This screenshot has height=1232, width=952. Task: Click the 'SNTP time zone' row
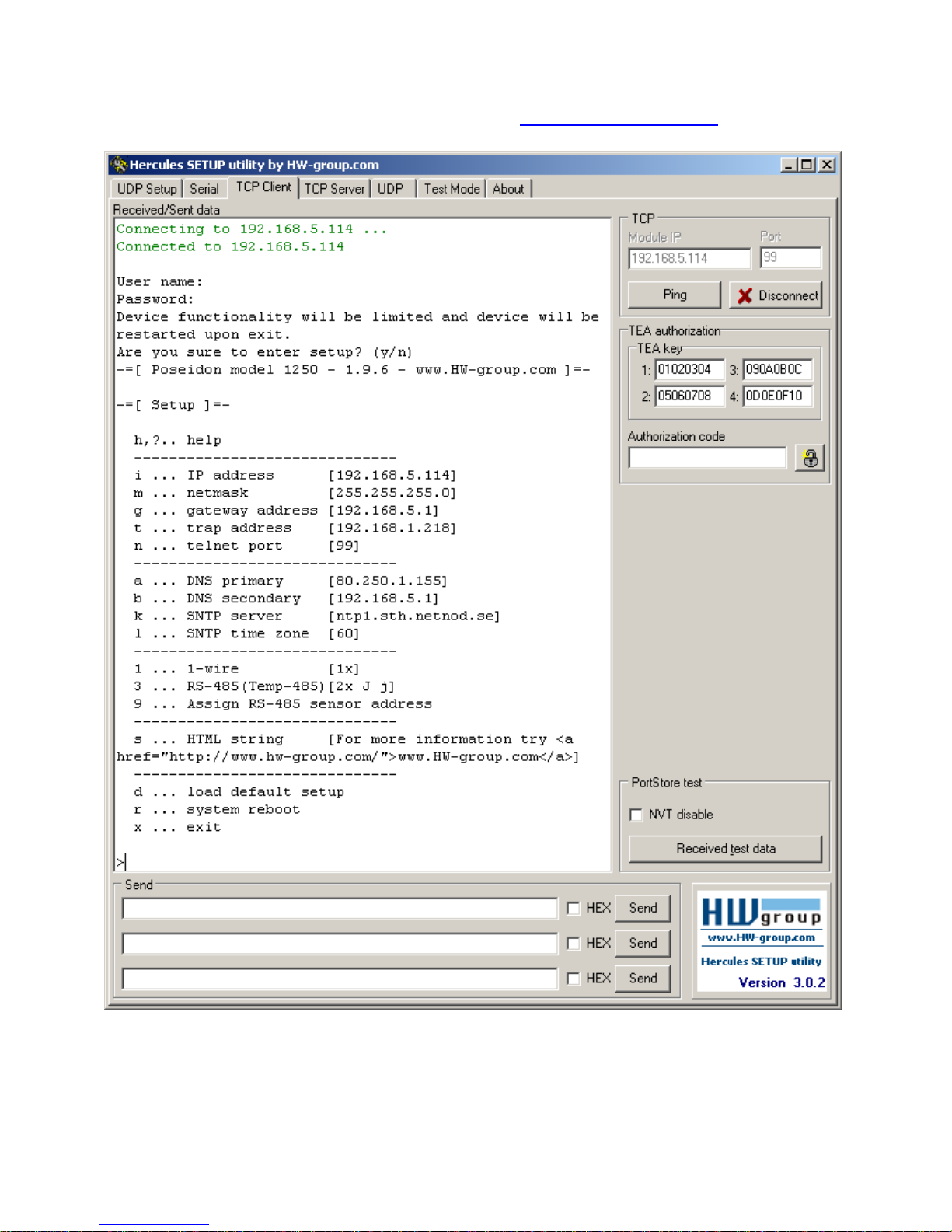click(247, 633)
